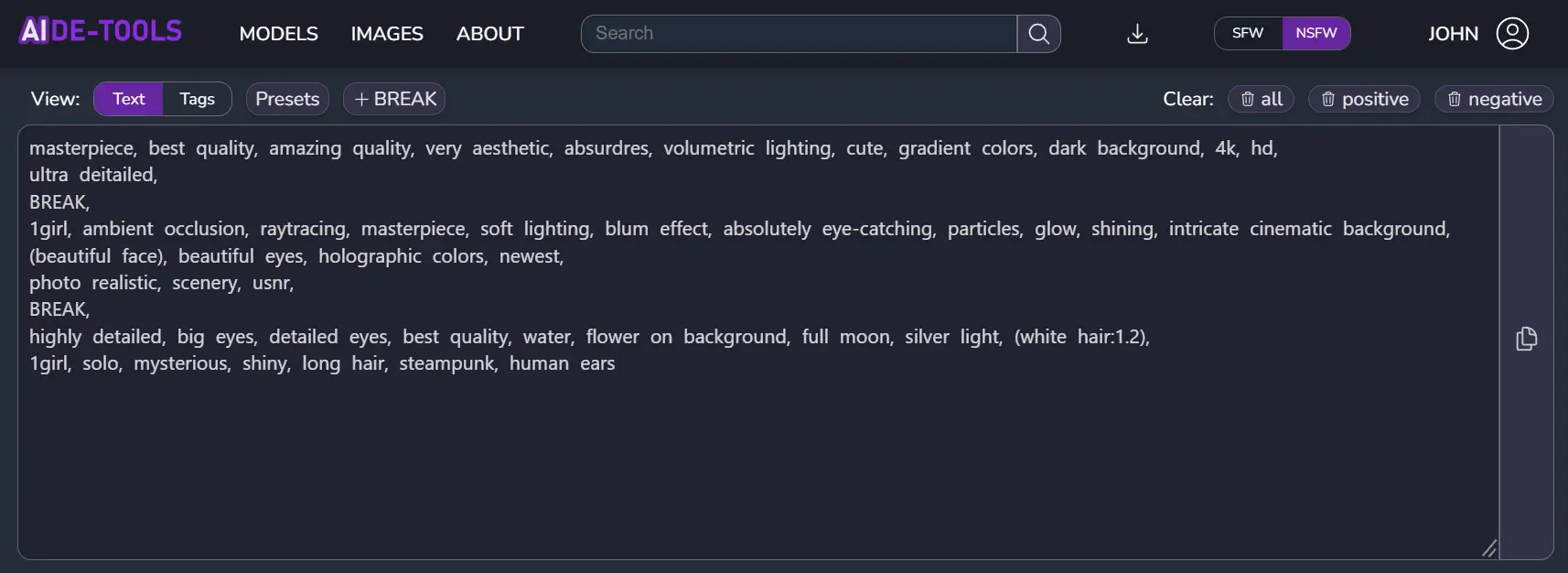Navigate to the IMAGES section
This screenshot has height=573, width=1568.
coord(386,34)
